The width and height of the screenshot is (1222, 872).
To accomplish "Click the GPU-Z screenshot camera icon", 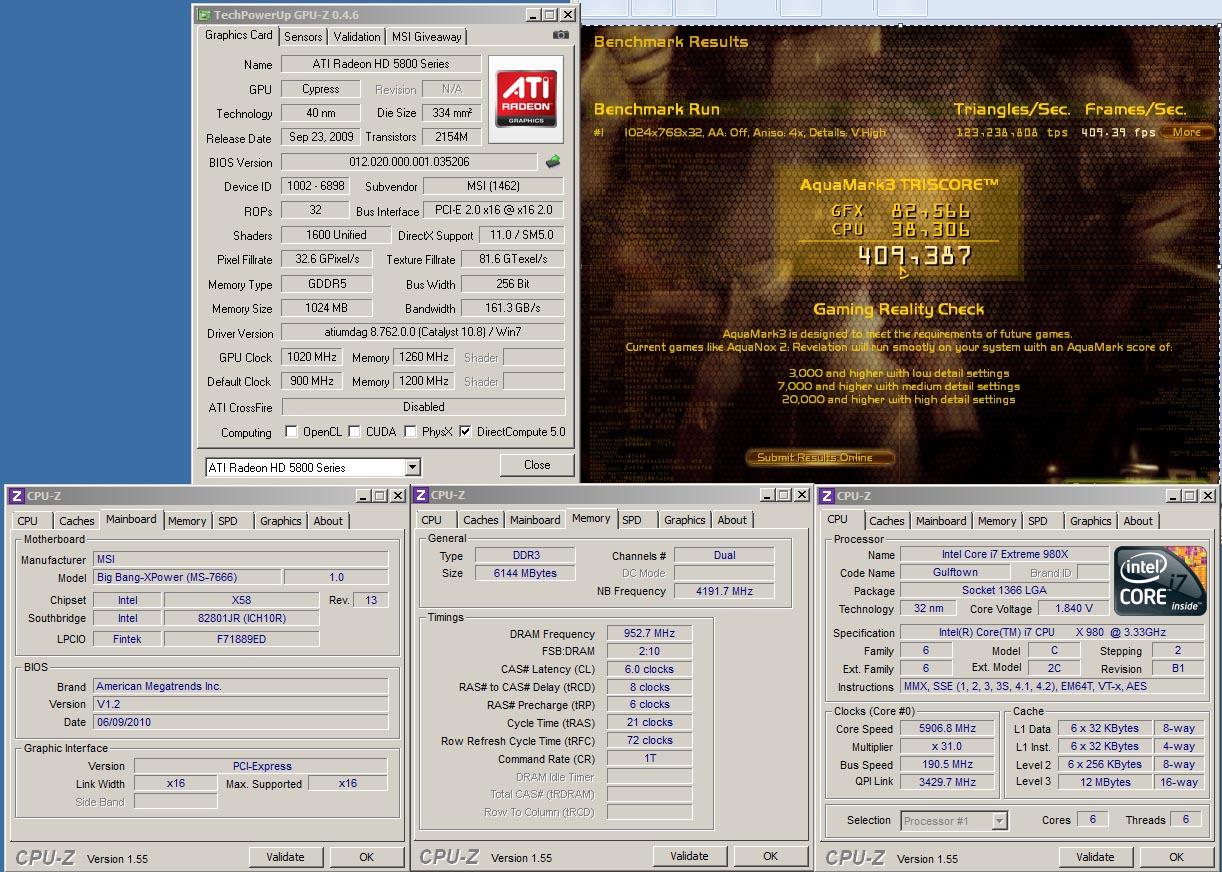I will (x=560, y=36).
